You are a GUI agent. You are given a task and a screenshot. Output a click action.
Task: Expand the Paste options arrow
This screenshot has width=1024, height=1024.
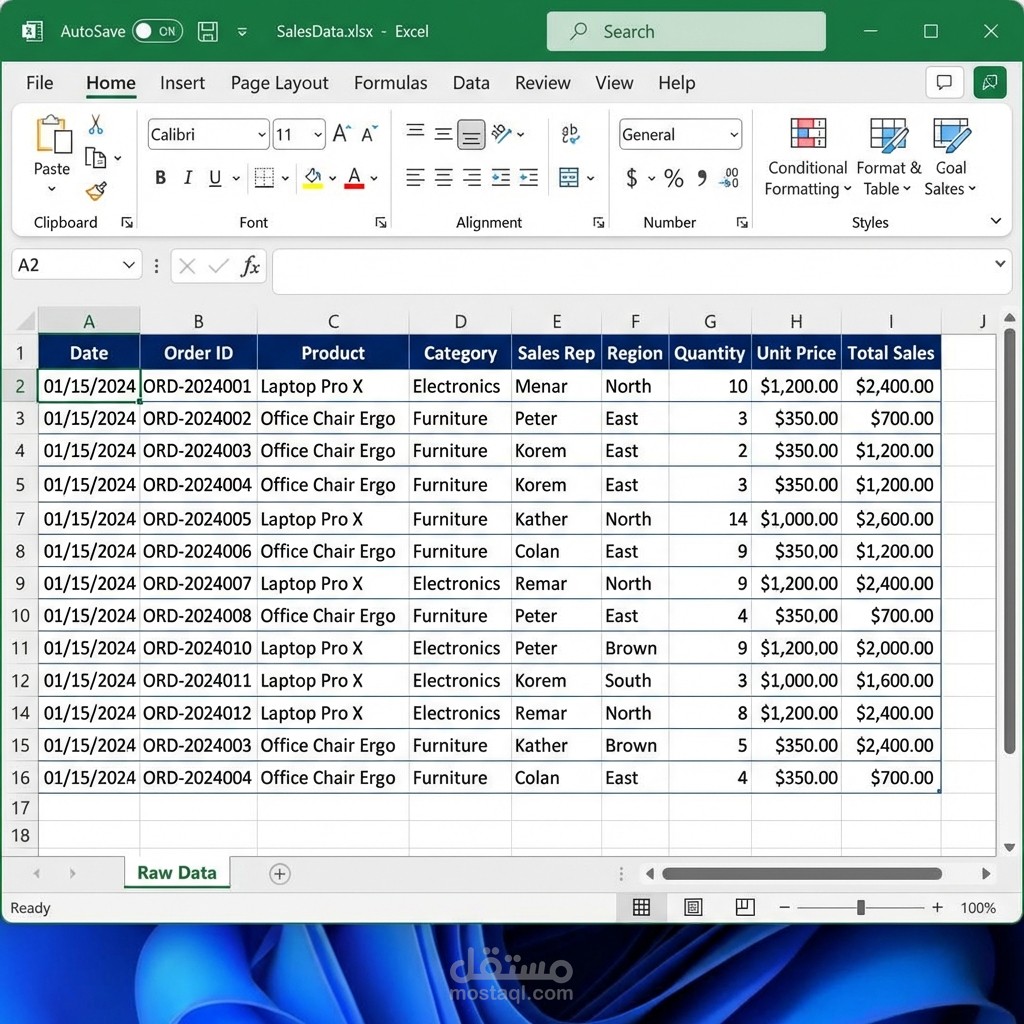point(52,189)
